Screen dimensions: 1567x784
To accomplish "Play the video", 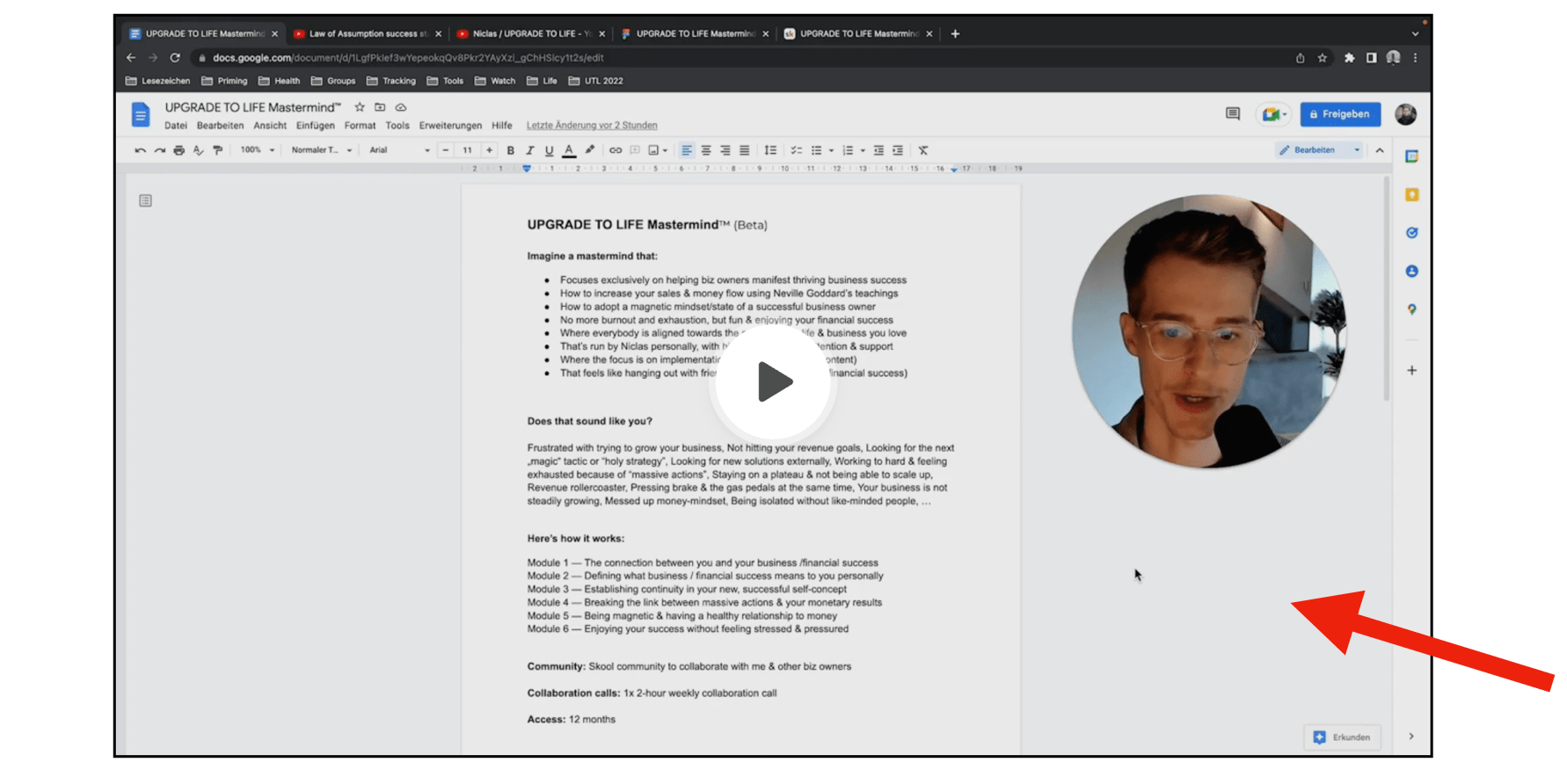I will click(x=774, y=381).
